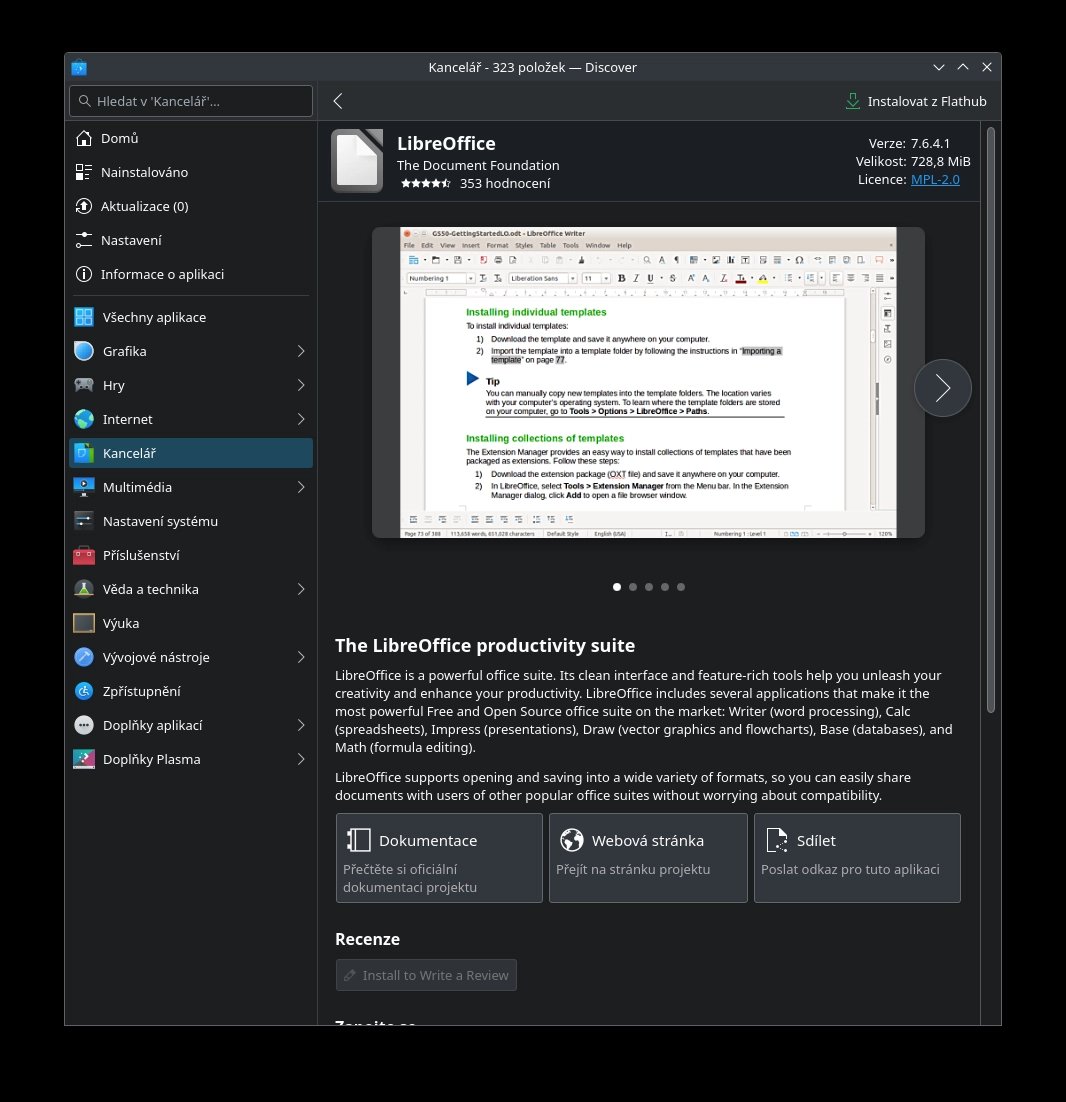1066x1102 pixels.
Task: Click the Discover app icon in title bar
Action: point(79,67)
